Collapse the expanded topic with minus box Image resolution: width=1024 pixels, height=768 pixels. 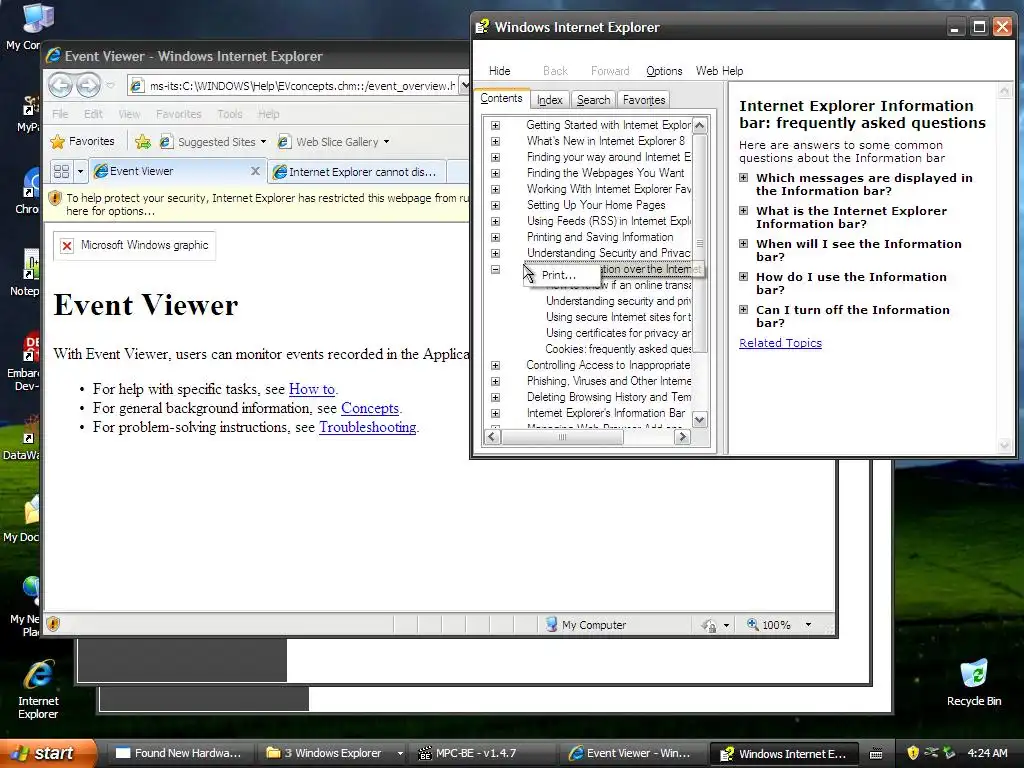pos(496,269)
